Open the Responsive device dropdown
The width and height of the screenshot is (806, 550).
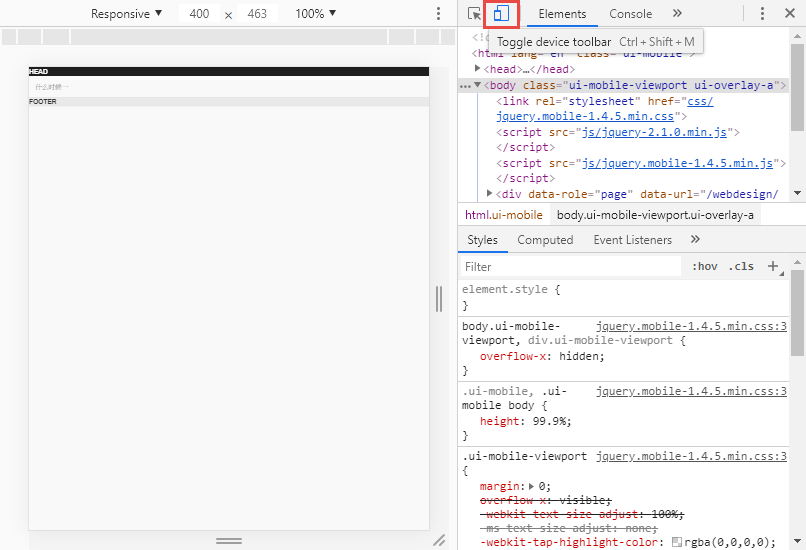point(126,14)
